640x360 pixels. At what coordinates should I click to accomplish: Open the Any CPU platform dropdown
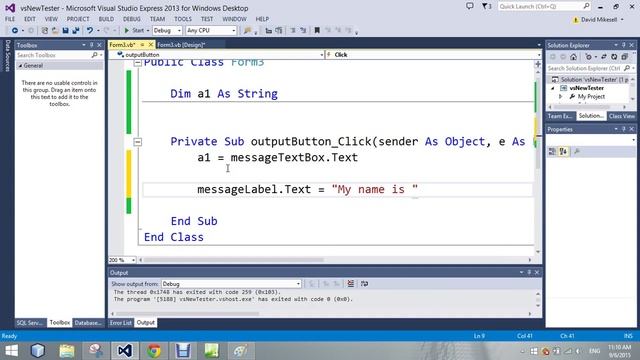click(x=211, y=31)
